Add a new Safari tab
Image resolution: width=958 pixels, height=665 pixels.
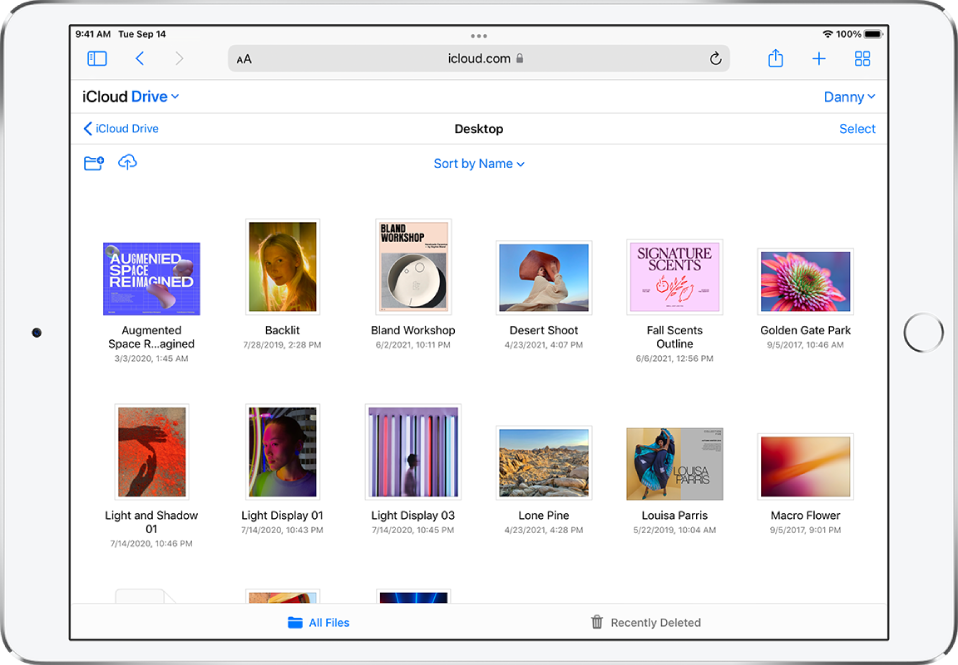coord(819,59)
